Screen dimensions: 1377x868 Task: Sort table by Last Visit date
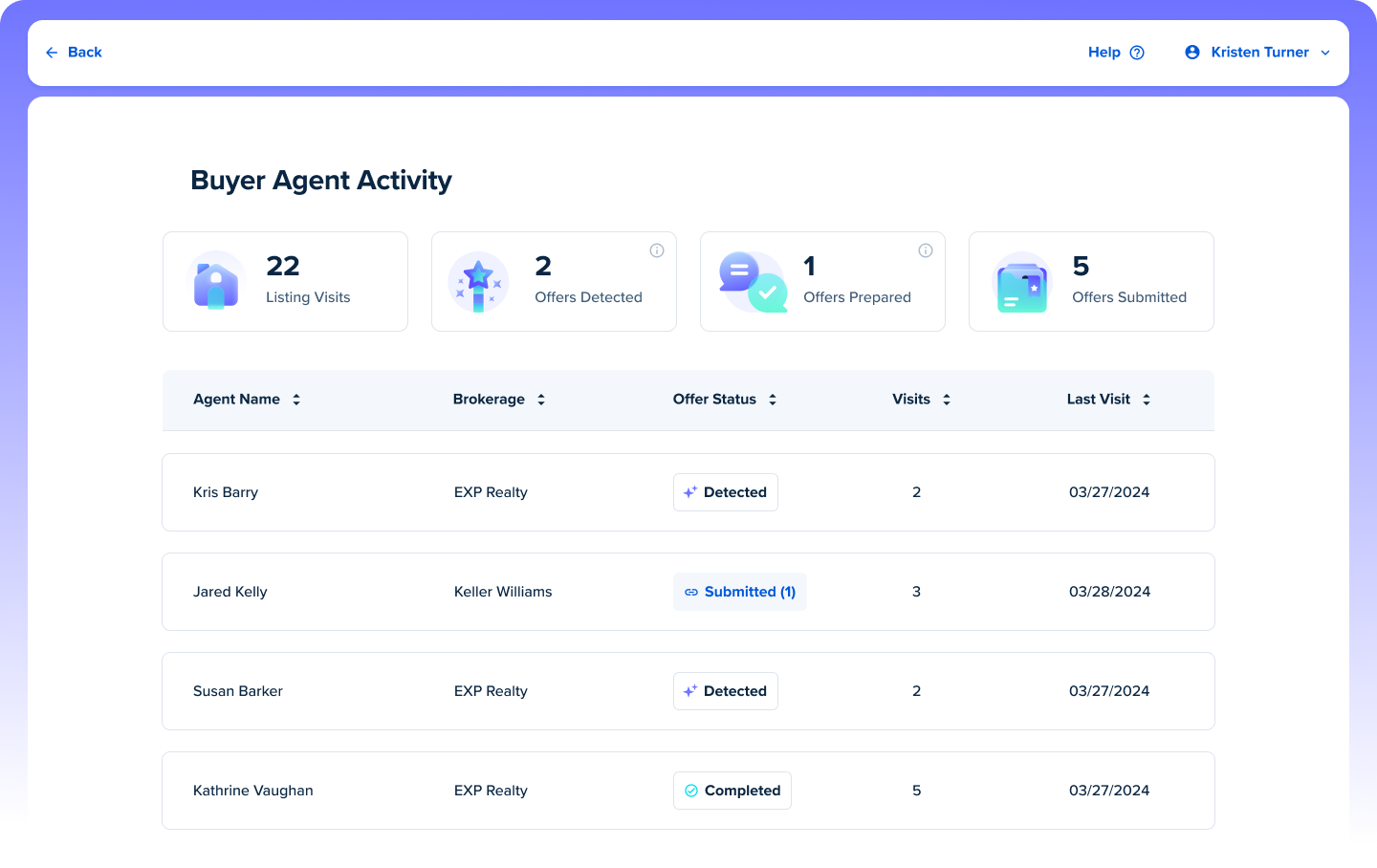coord(1147,400)
